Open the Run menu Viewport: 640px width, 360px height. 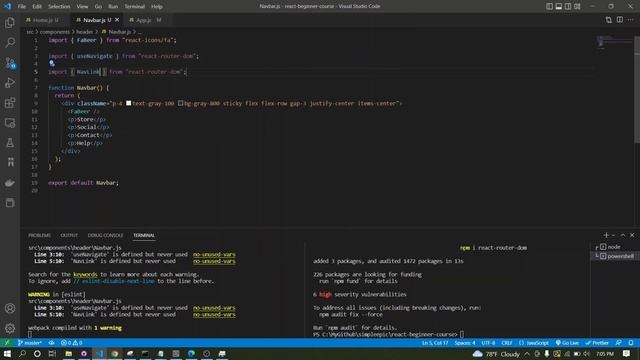113,6
